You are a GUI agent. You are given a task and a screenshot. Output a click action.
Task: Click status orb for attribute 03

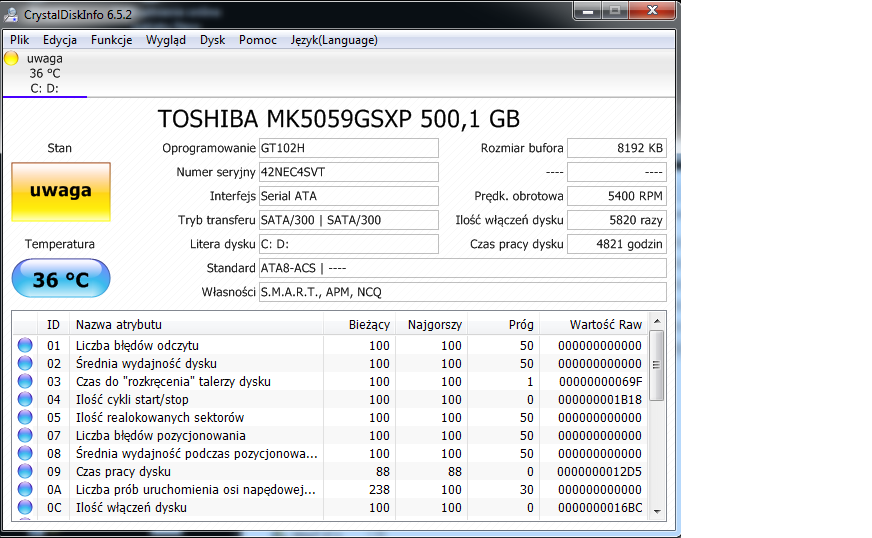[x=25, y=381]
